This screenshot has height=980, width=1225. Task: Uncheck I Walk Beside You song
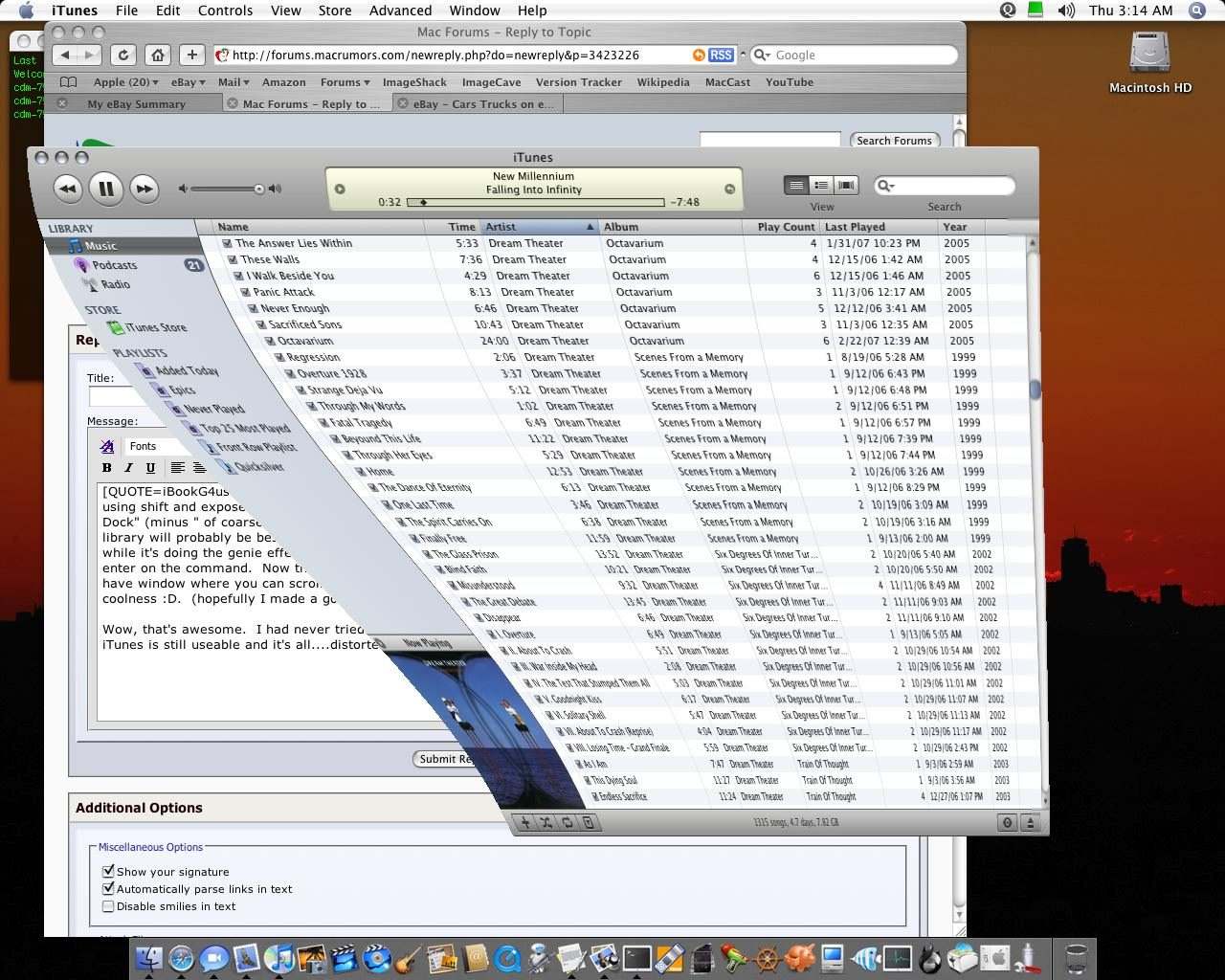239,276
